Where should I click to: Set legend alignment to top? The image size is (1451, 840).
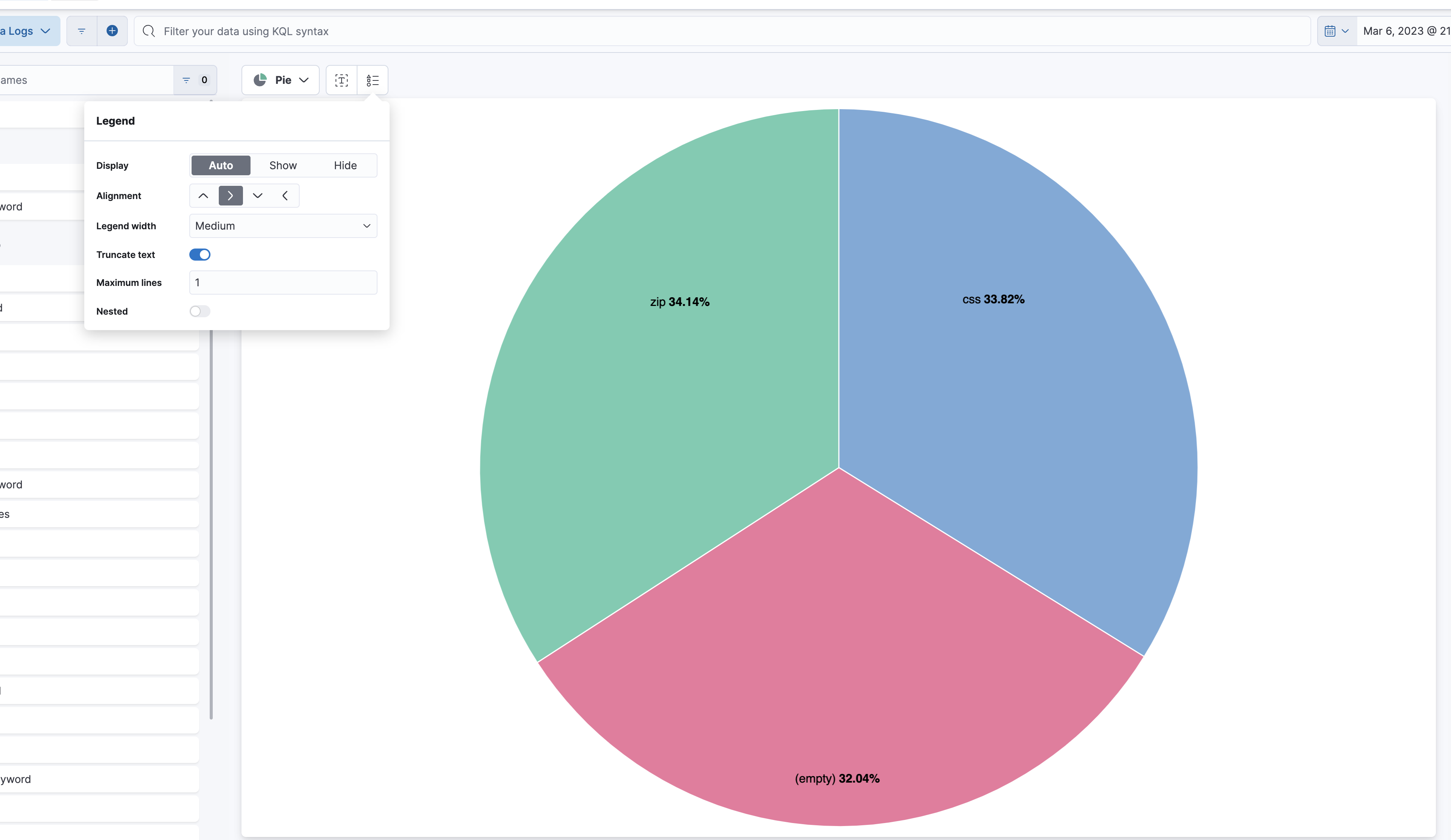tap(203, 196)
